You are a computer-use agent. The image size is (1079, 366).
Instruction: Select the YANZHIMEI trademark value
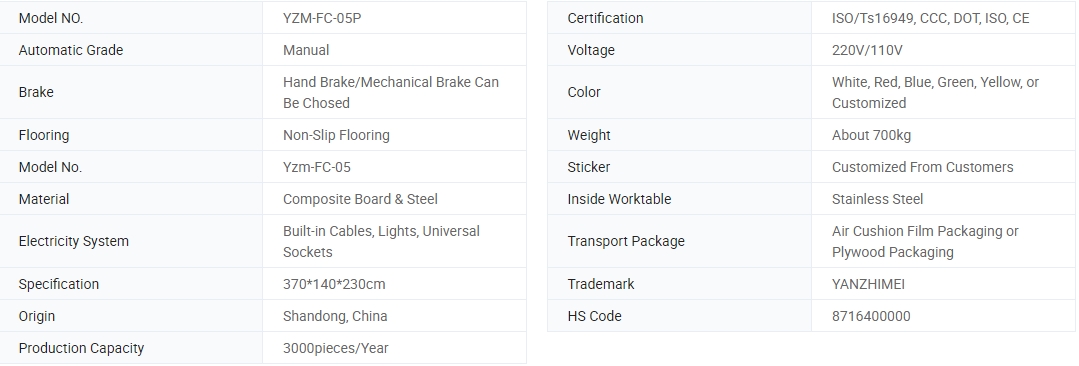[868, 284]
